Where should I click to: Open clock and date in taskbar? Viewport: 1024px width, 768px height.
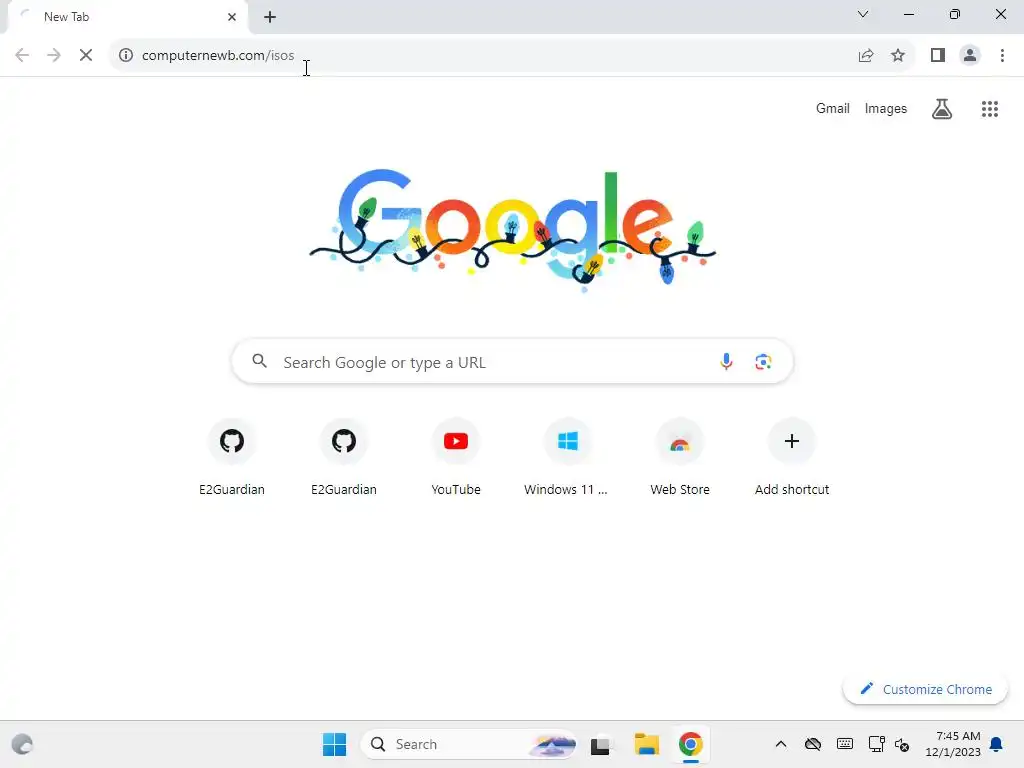[x=953, y=744]
